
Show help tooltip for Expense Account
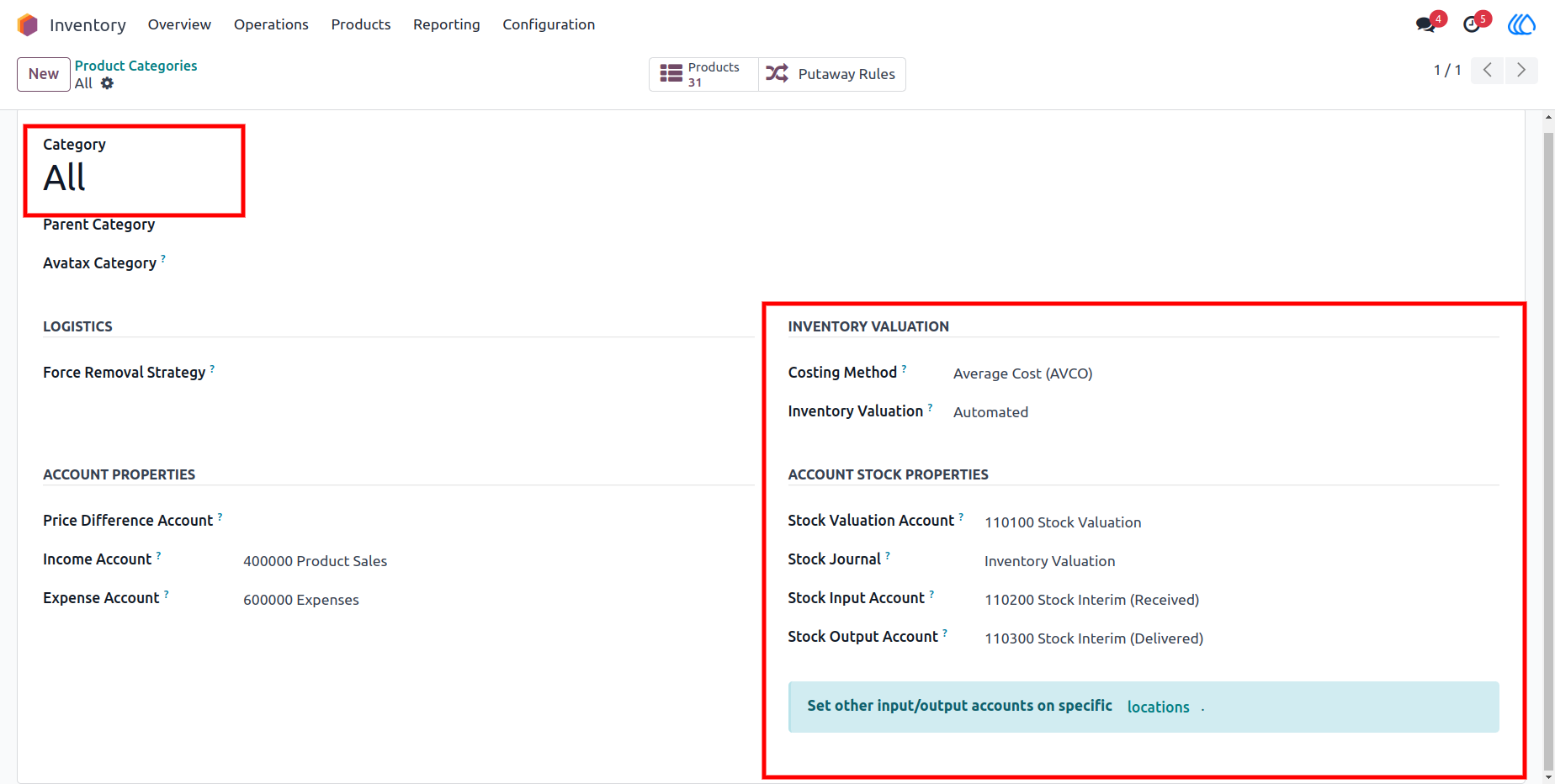pyautogui.click(x=166, y=594)
